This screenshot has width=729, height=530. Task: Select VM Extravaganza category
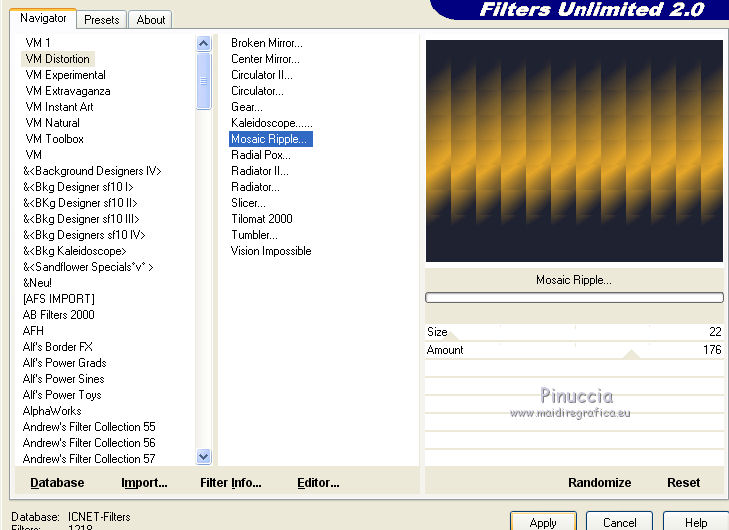(68, 91)
